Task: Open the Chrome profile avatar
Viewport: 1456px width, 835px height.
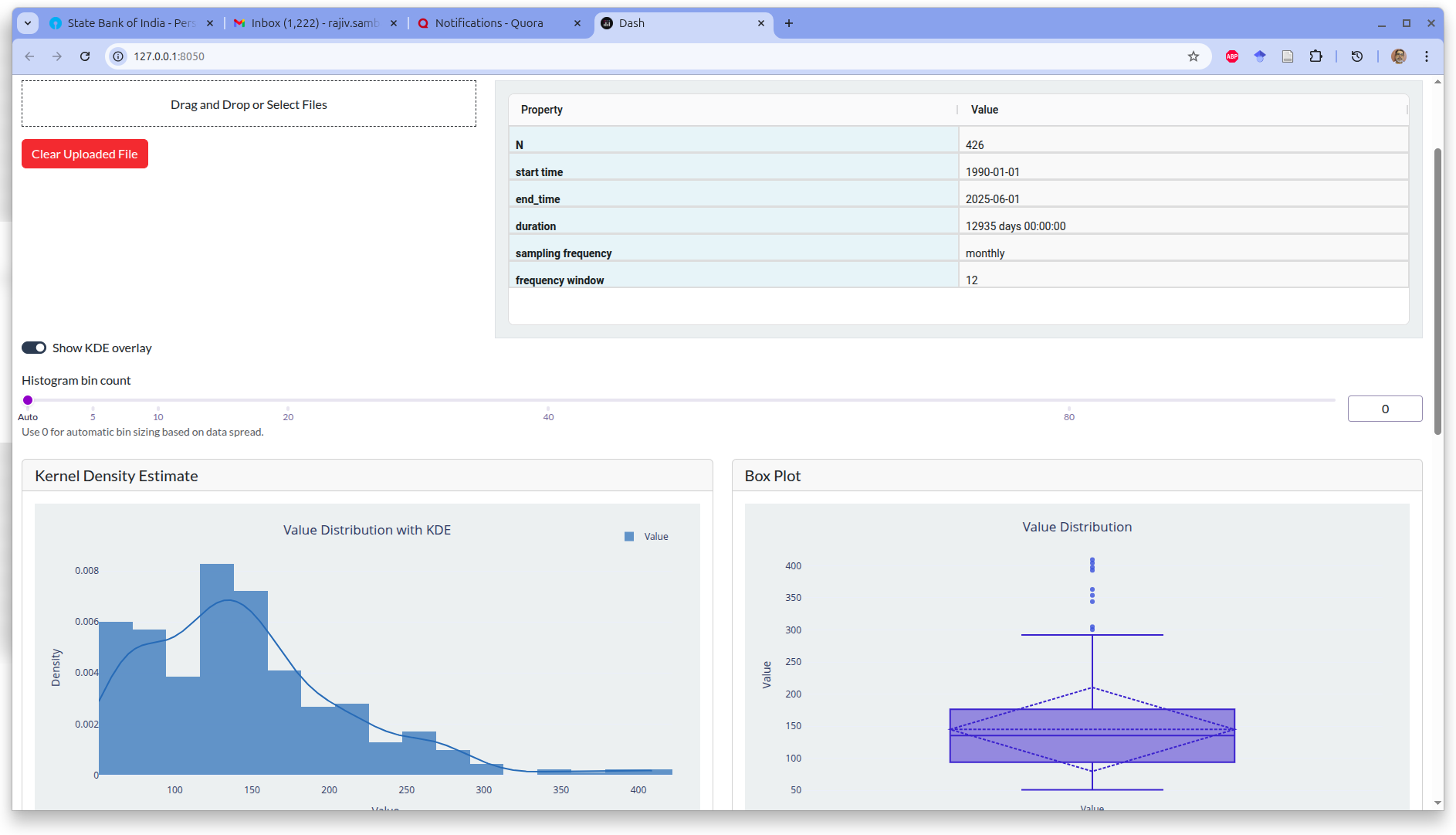Action: [x=1398, y=56]
